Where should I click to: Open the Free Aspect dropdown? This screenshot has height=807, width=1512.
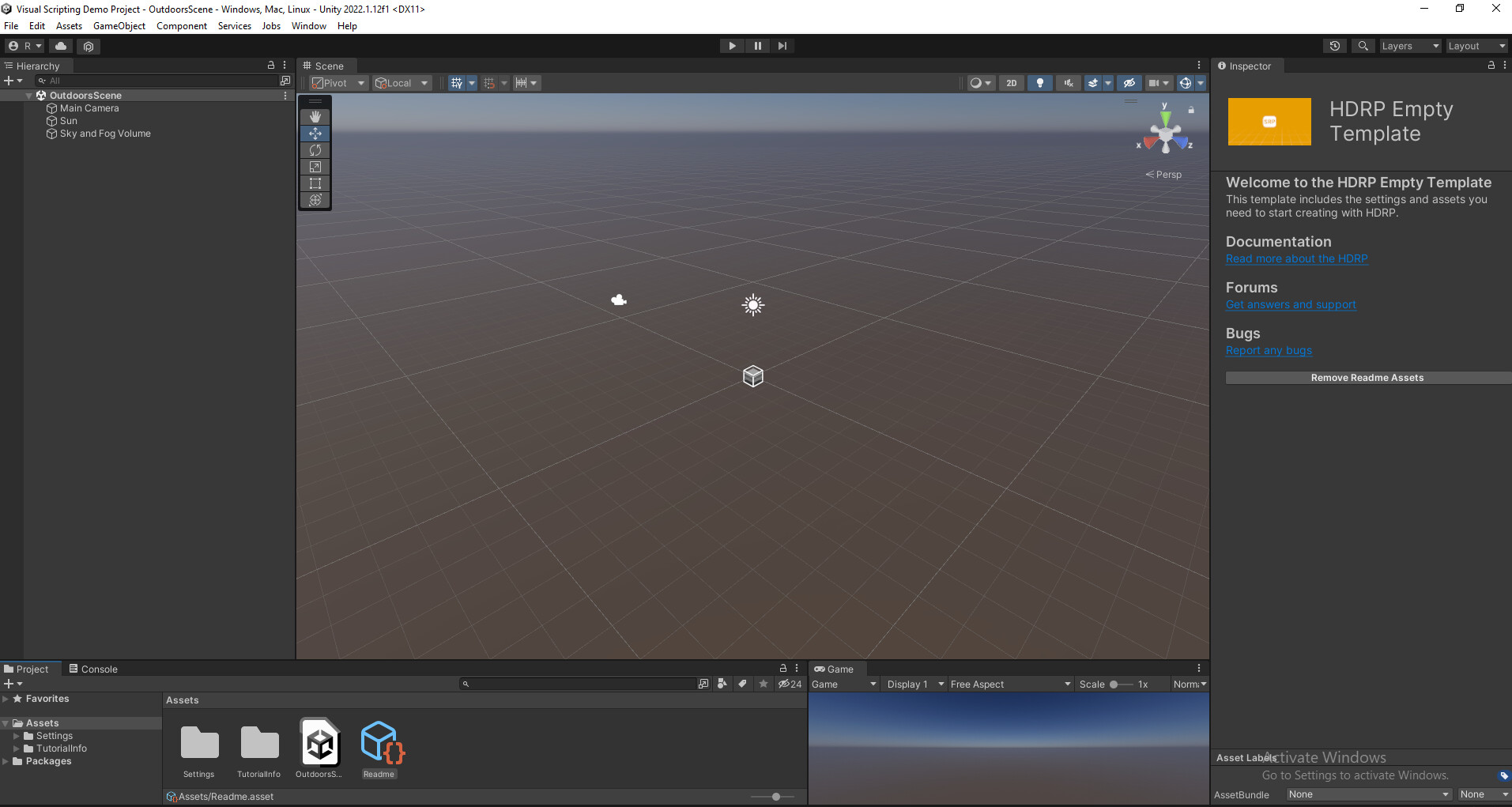click(1010, 684)
